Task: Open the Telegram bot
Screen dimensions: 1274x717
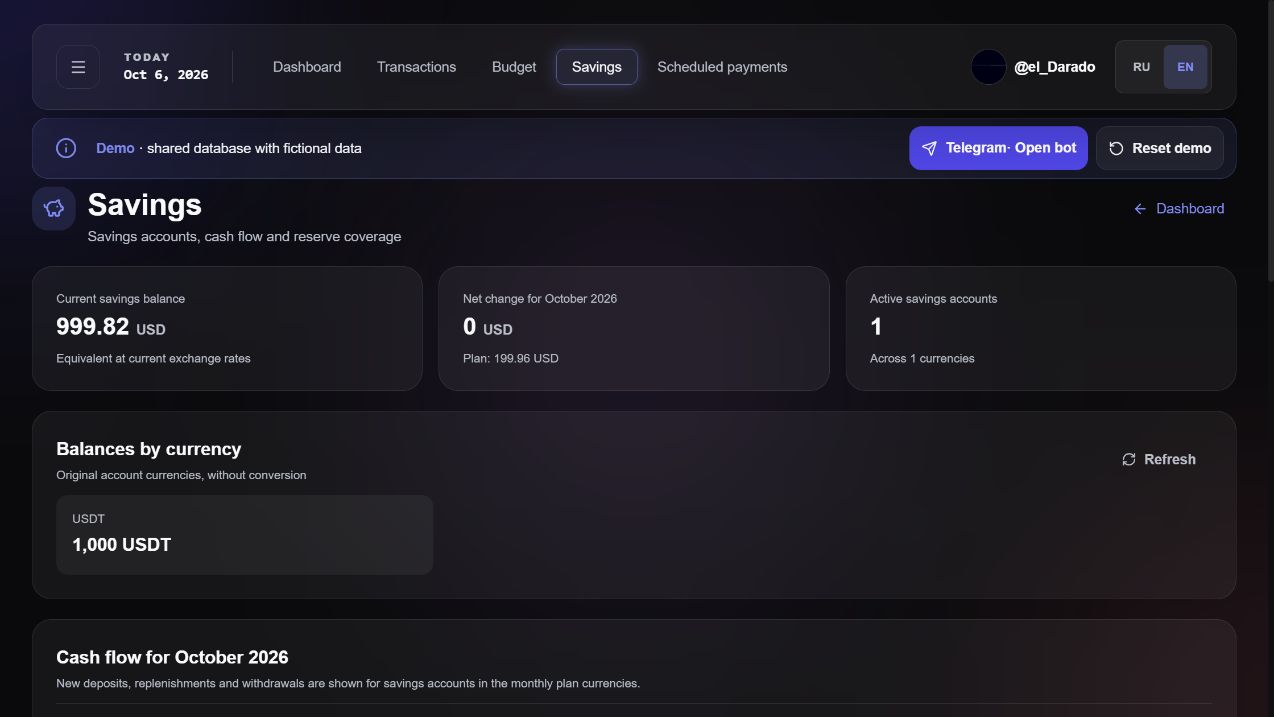Action: [x=998, y=148]
